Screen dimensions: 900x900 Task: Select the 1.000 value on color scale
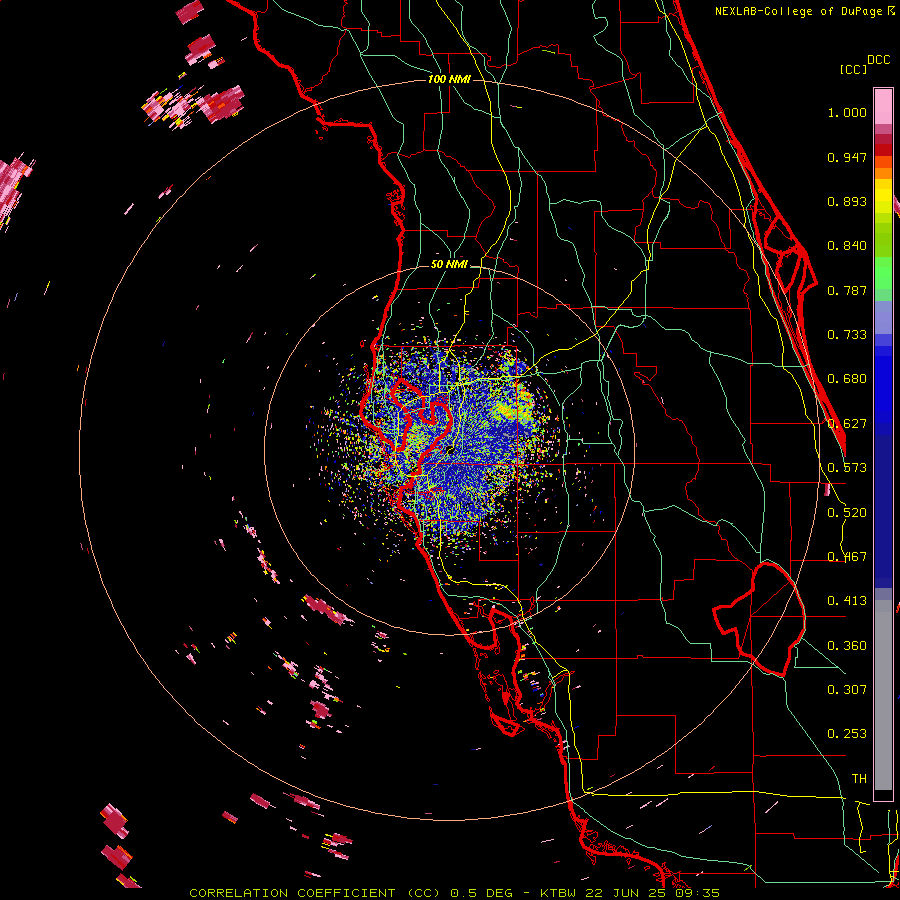pyautogui.click(x=847, y=112)
